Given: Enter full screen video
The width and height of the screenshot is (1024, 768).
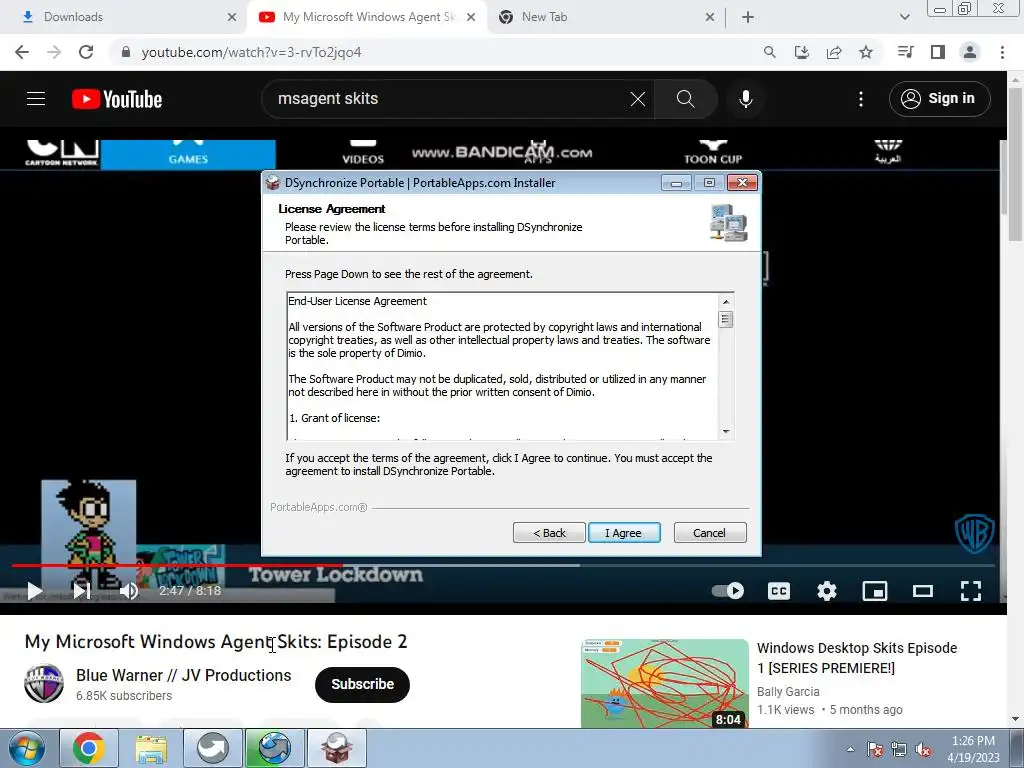Looking at the screenshot, I should pyautogui.click(x=971, y=591).
